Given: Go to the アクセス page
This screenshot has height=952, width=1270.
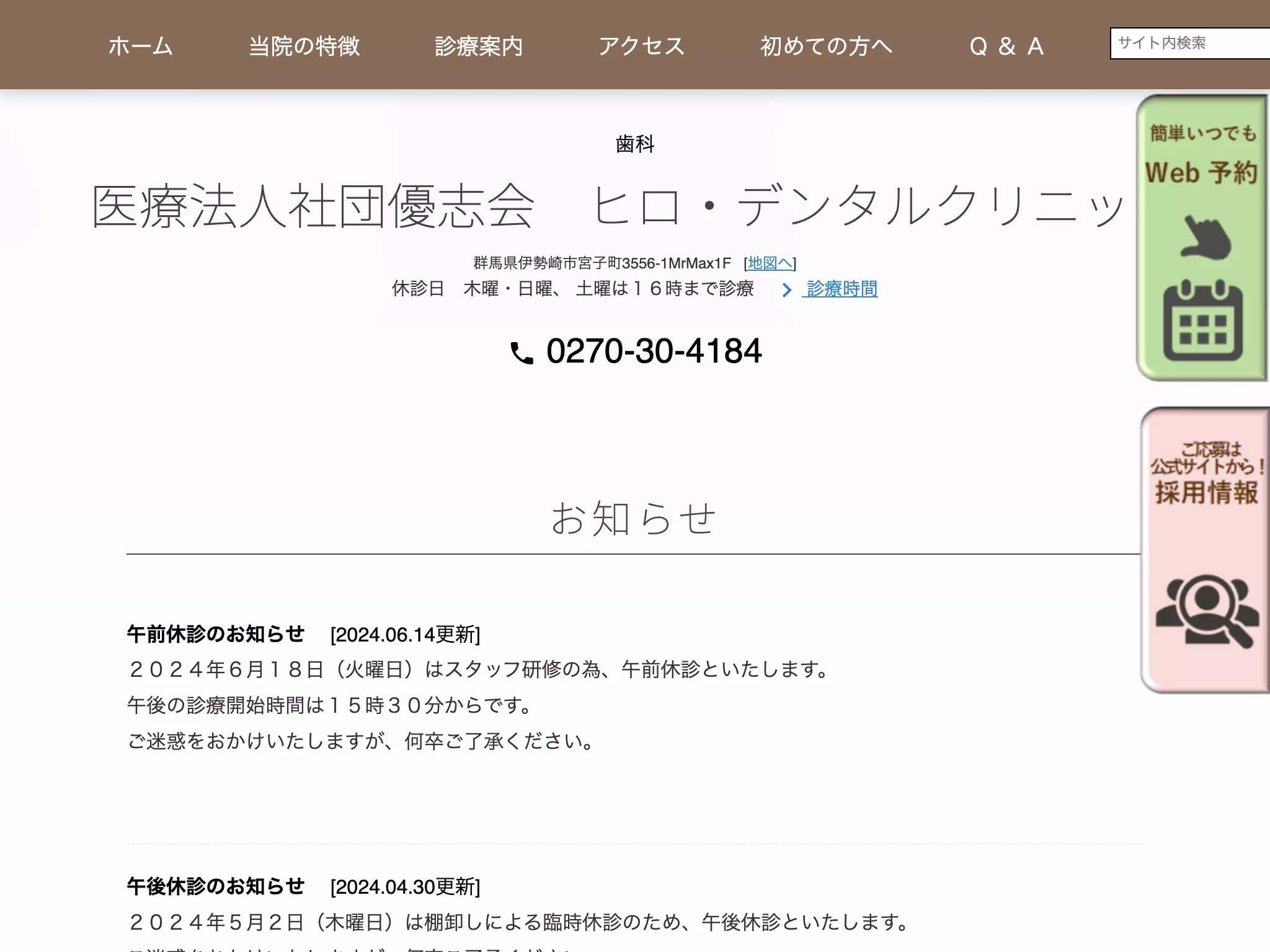Looking at the screenshot, I should click(641, 46).
